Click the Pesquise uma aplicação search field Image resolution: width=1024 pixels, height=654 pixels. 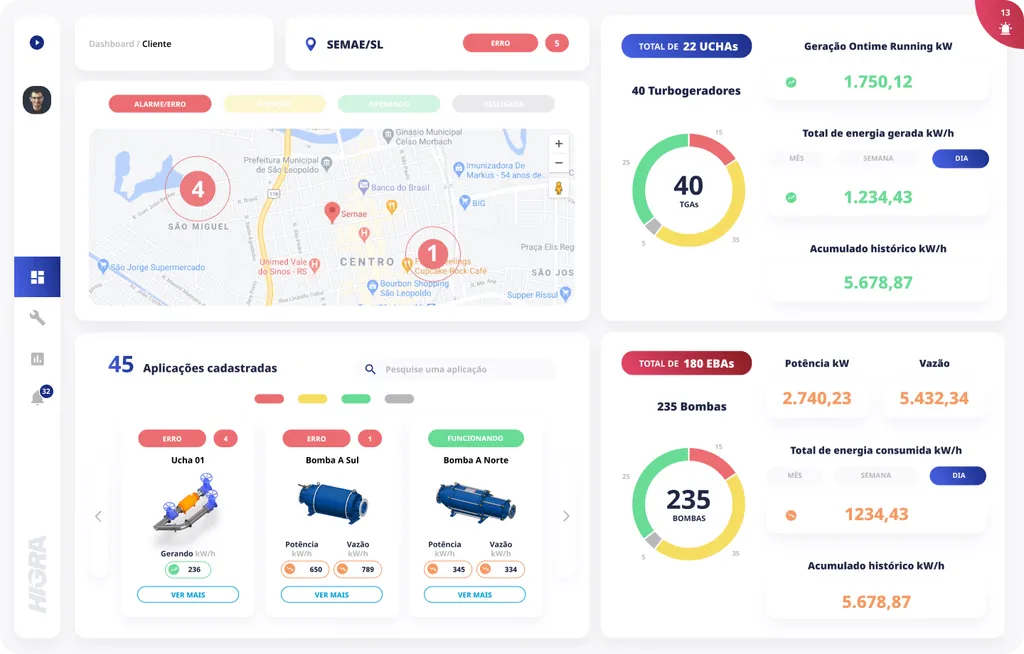465,369
